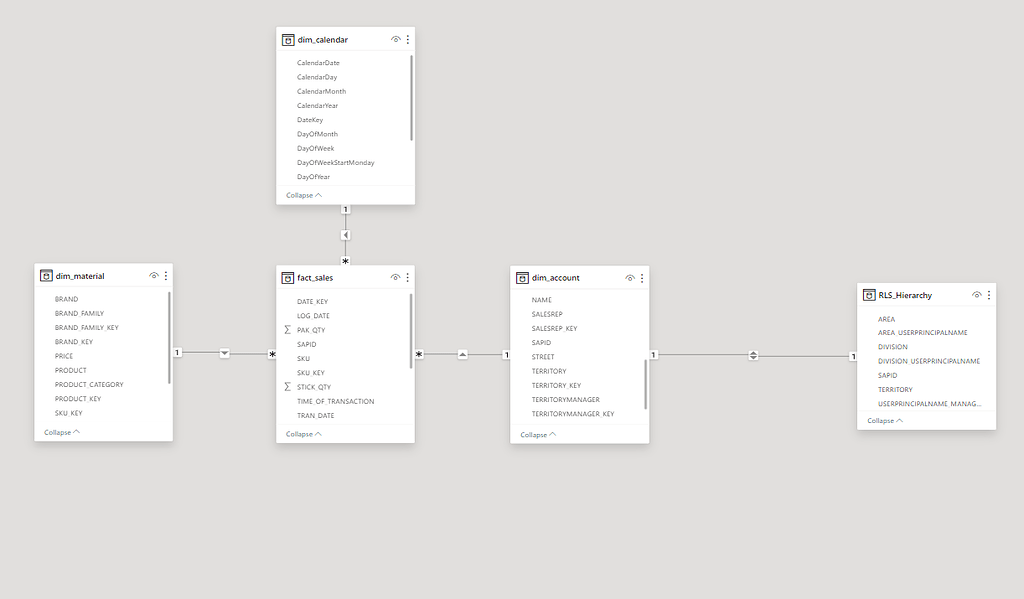Image resolution: width=1024 pixels, height=599 pixels.
Task: Toggle the eye icon on fact_sales
Action: tap(393, 277)
